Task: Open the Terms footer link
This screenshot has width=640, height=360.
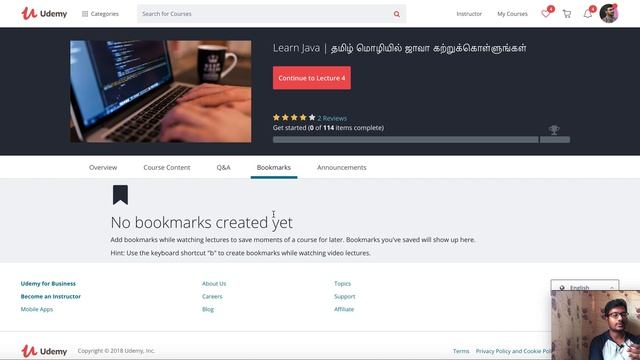Action: click(x=461, y=351)
